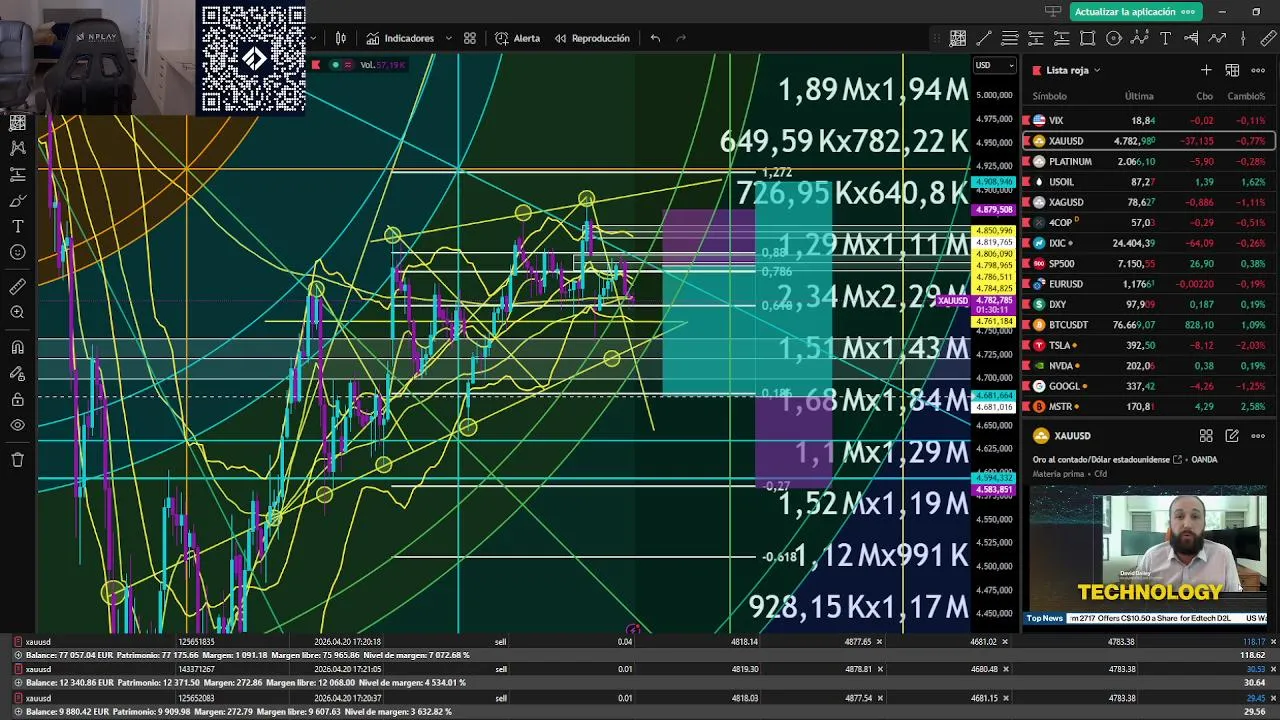Redo the chart action

[681, 38]
